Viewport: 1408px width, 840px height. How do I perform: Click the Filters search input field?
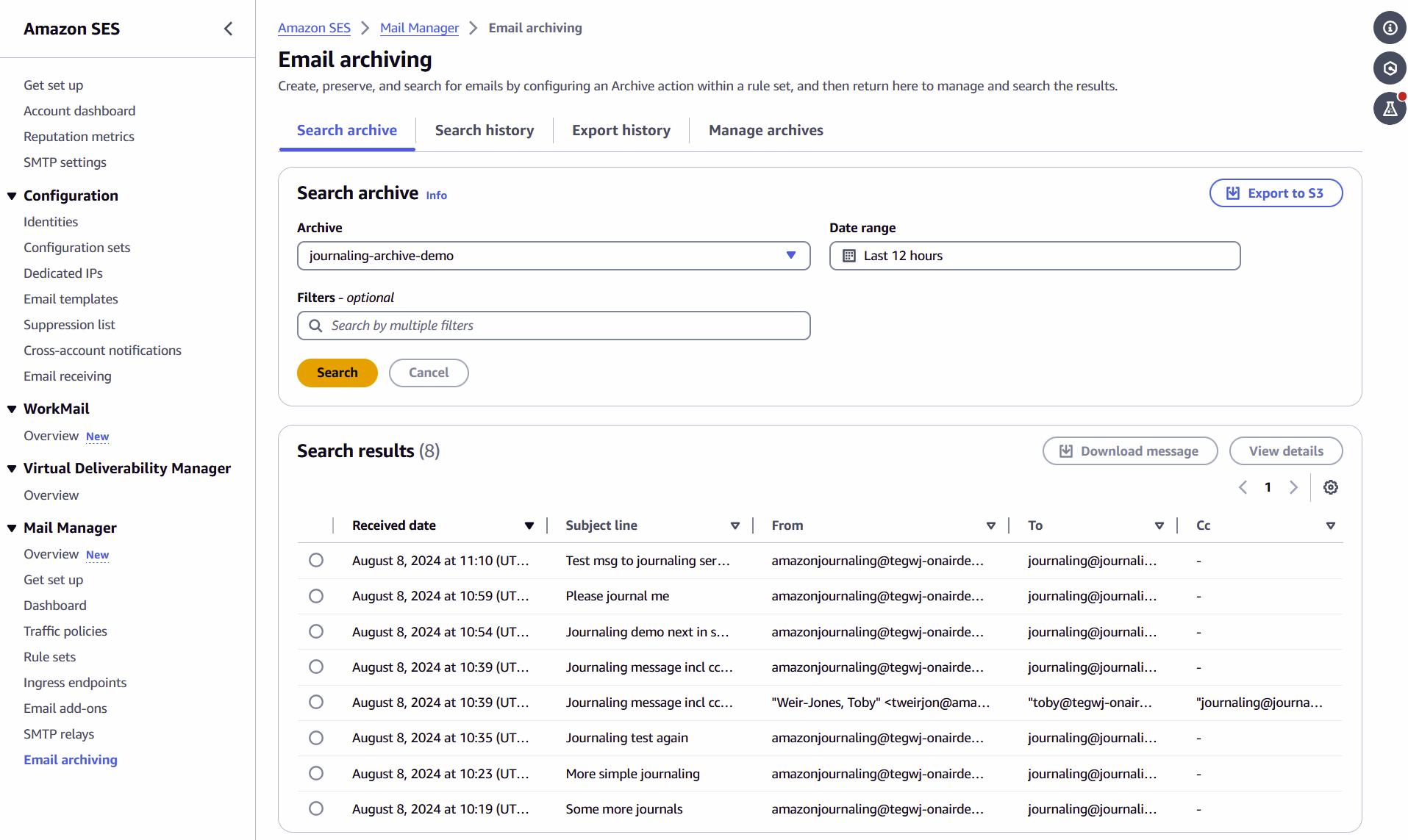coord(554,326)
